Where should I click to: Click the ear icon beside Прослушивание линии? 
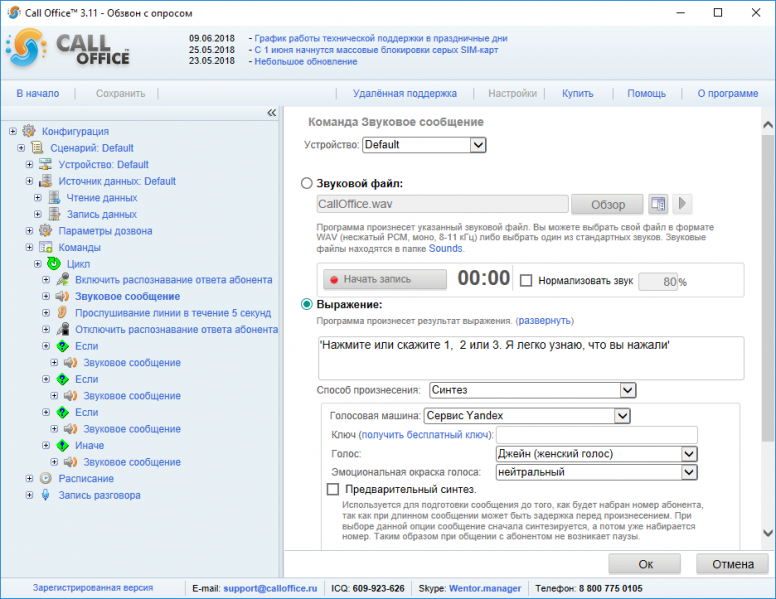[x=62, y=312]
